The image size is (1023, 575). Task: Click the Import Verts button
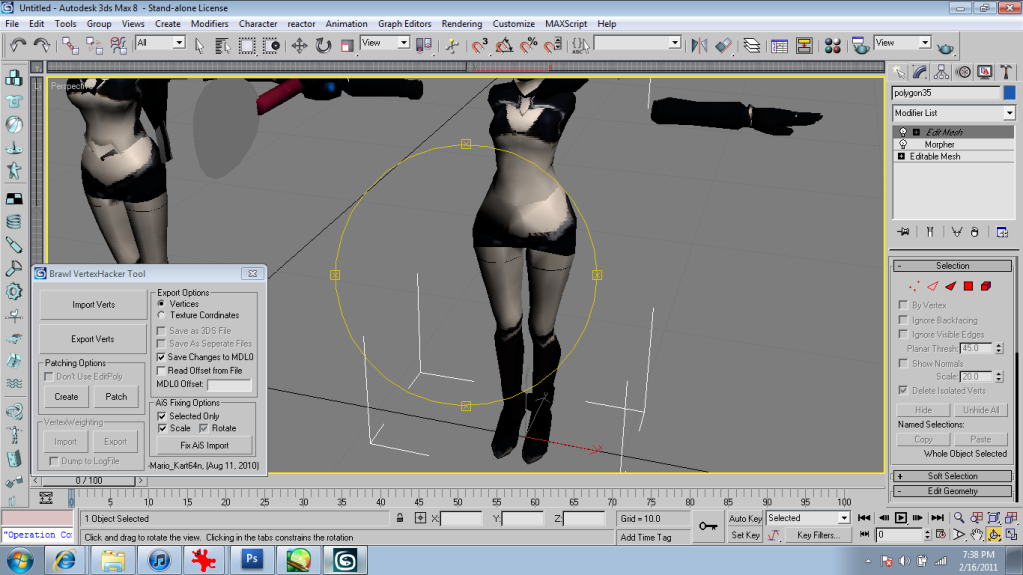pos(93,305)
